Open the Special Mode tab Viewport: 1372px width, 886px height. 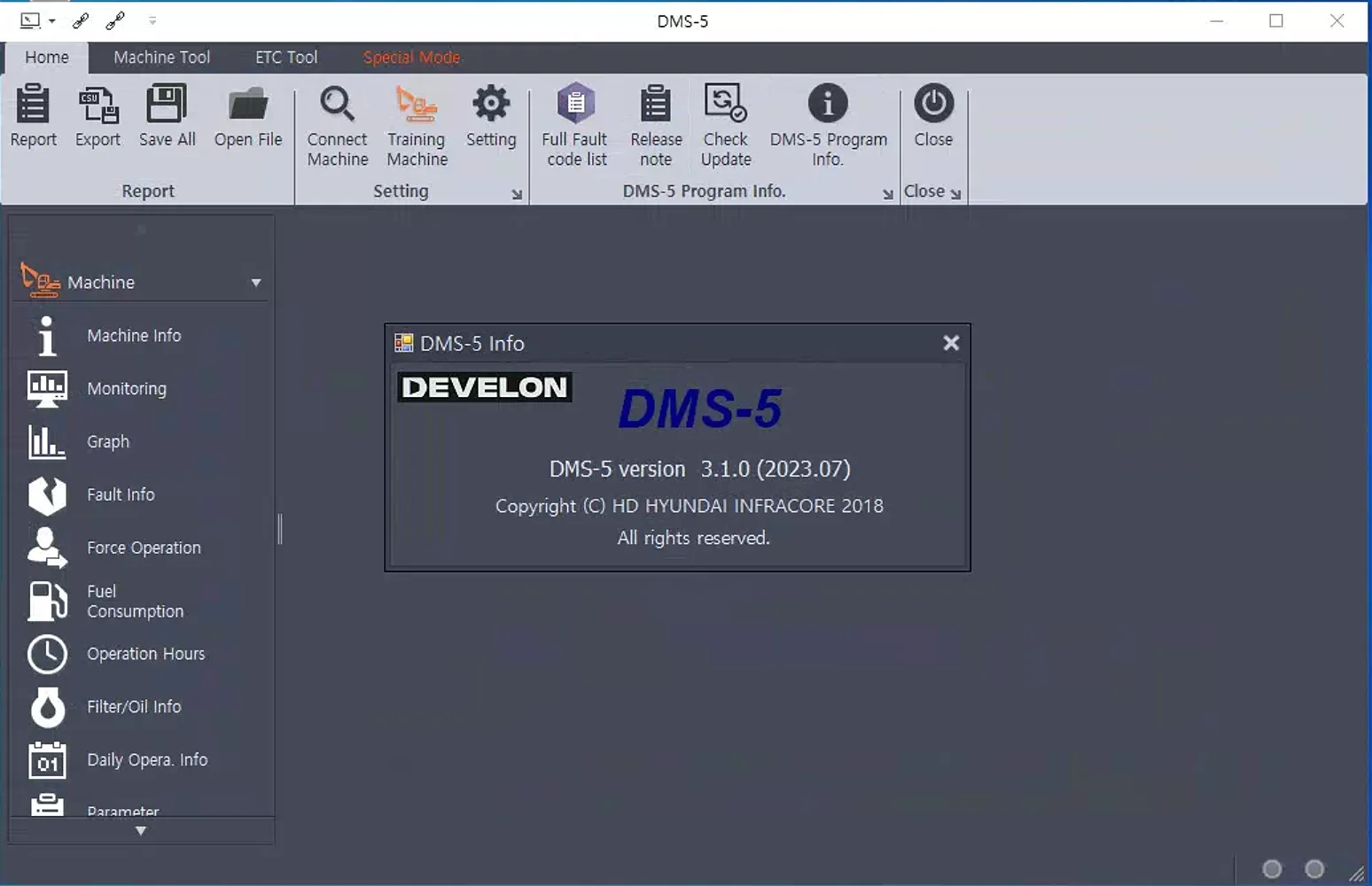[411, 57]
